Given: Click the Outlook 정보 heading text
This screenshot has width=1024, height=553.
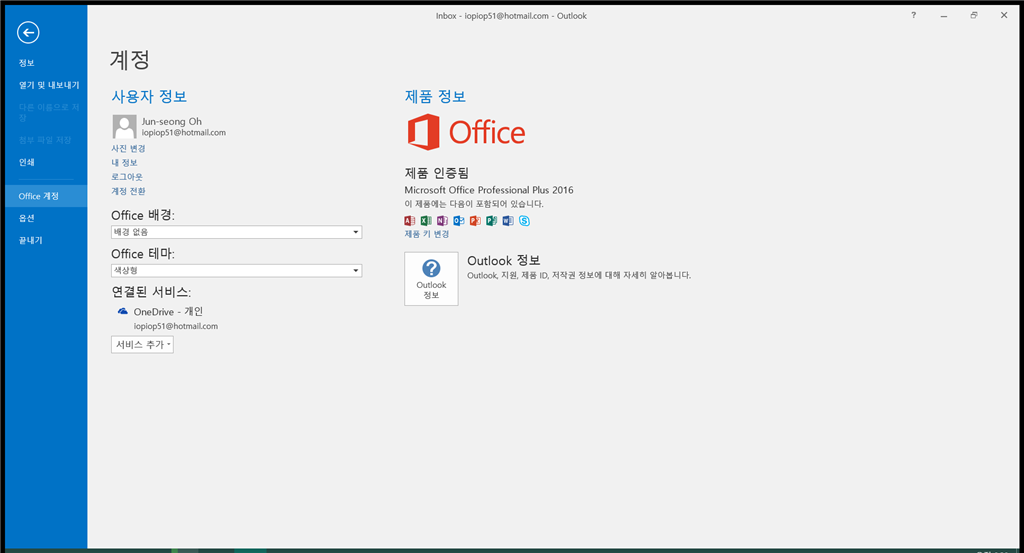Looking at the screenshot, I should tap(504, 261).
